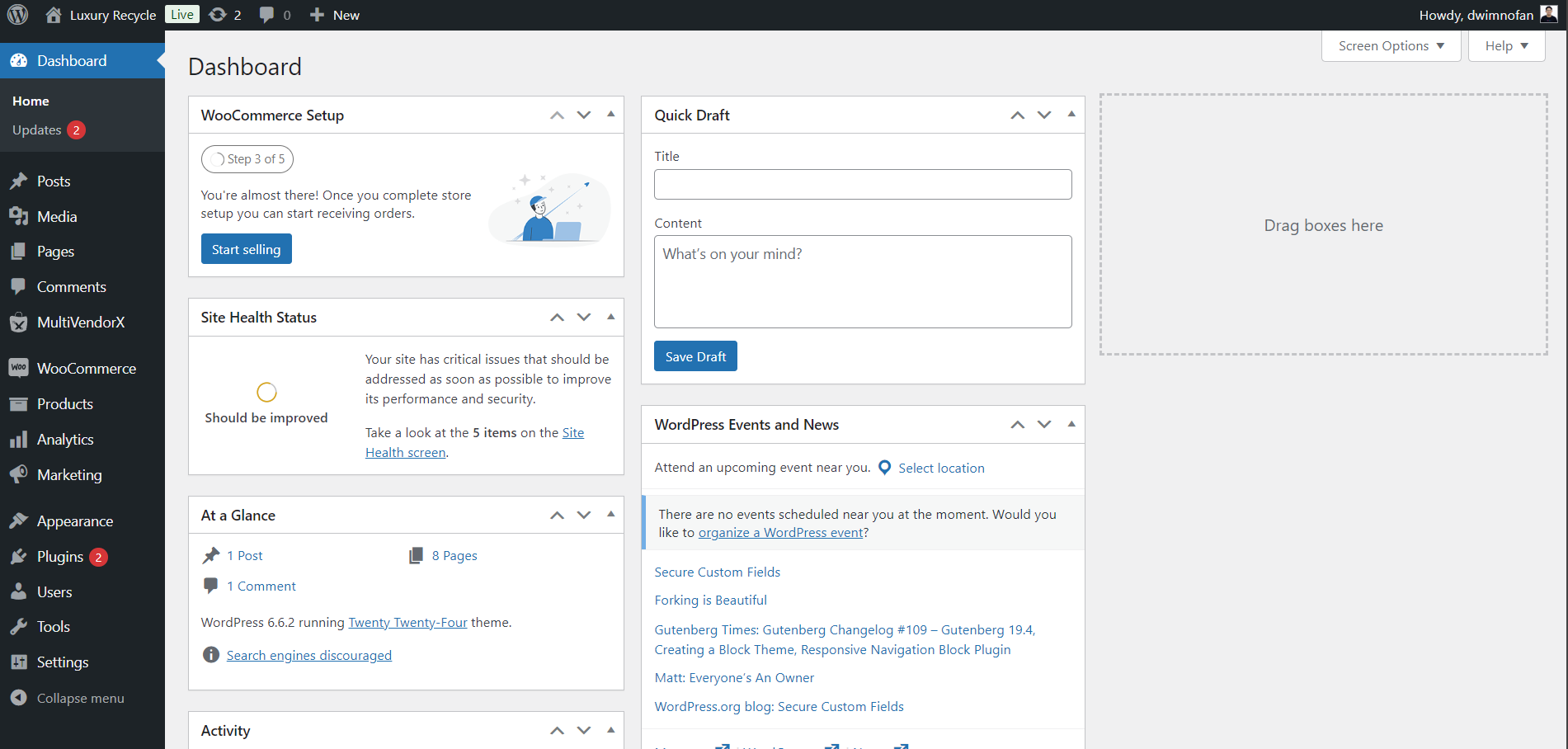Click the New plus icon in admin bar
Viewport: 1568px width, 749px height.
click(317, 15)
